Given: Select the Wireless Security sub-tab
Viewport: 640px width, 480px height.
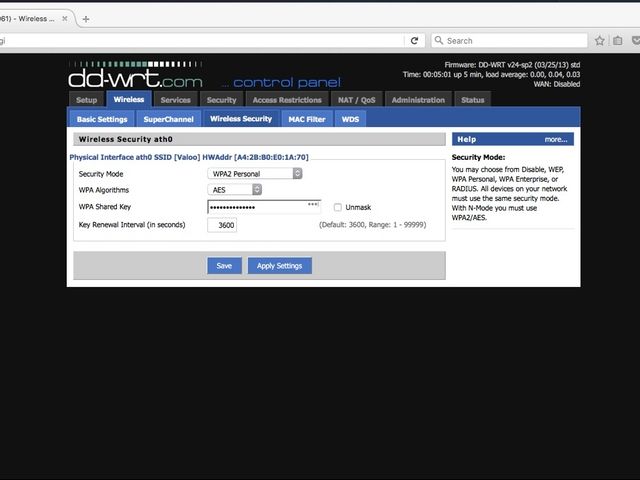Looking at the screenshot, I should (241, 118).
